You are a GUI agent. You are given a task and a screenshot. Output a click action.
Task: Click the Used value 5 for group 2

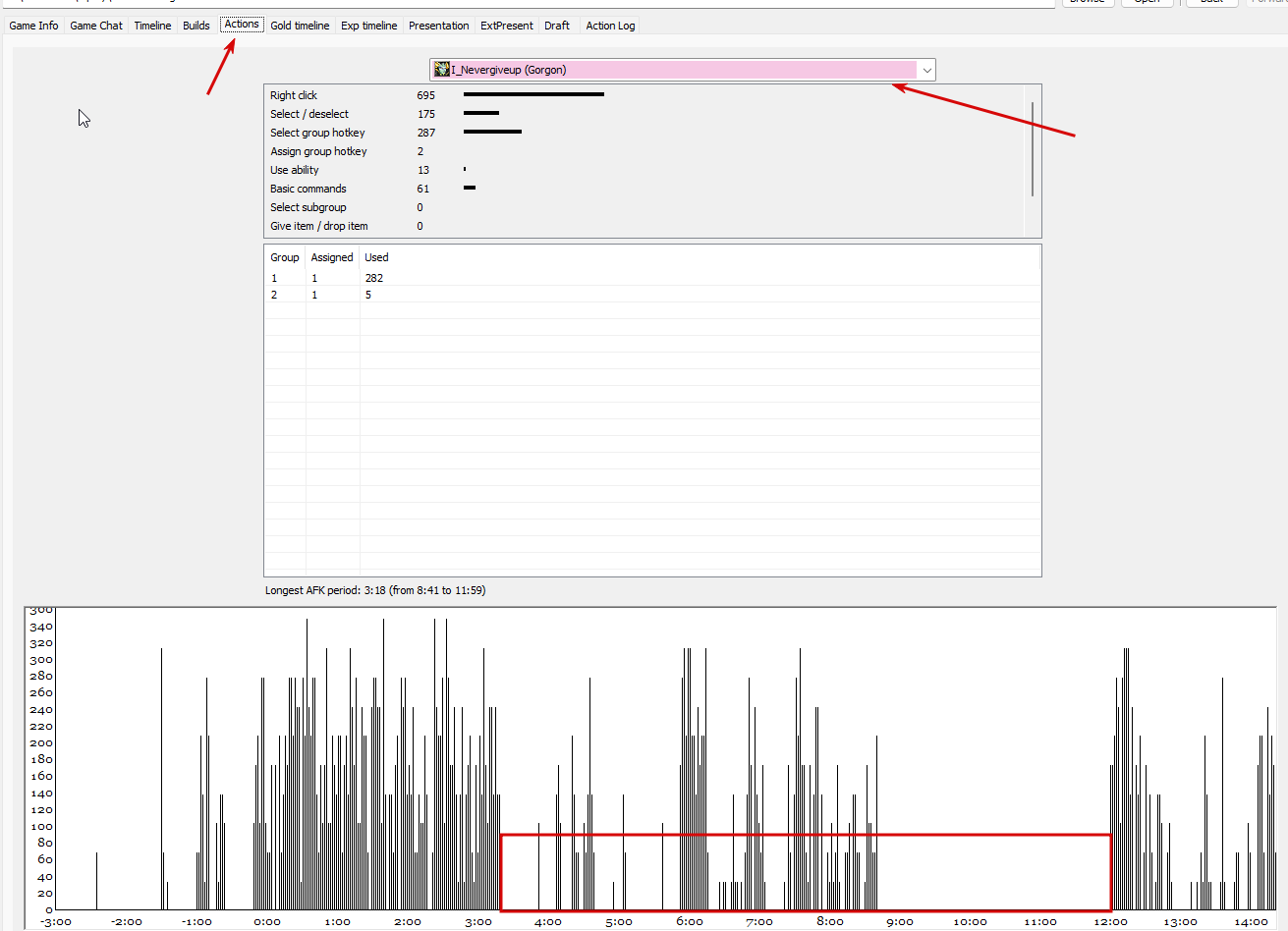coord(368,295)
